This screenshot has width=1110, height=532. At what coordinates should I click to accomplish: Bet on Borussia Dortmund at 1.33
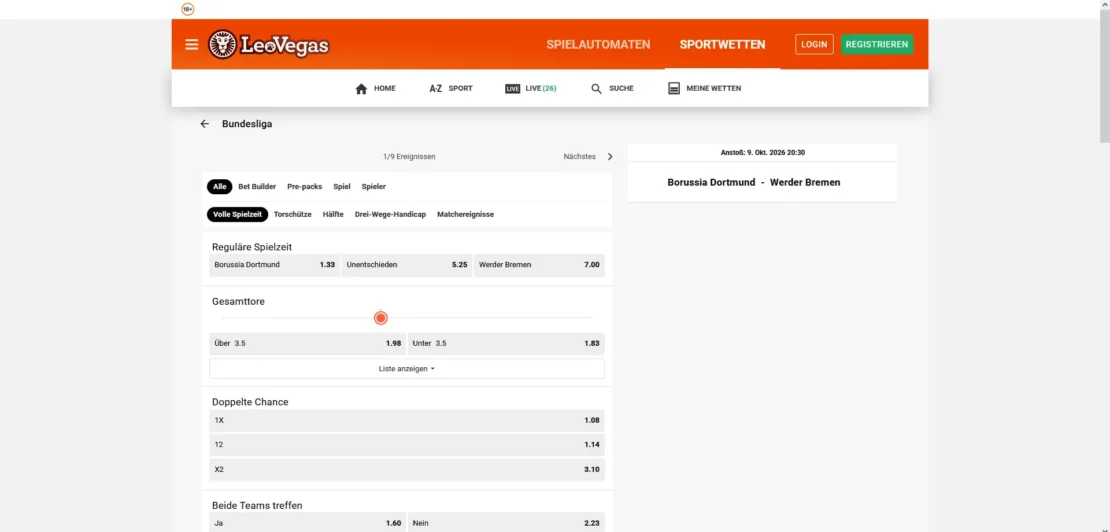coord(275,265)
